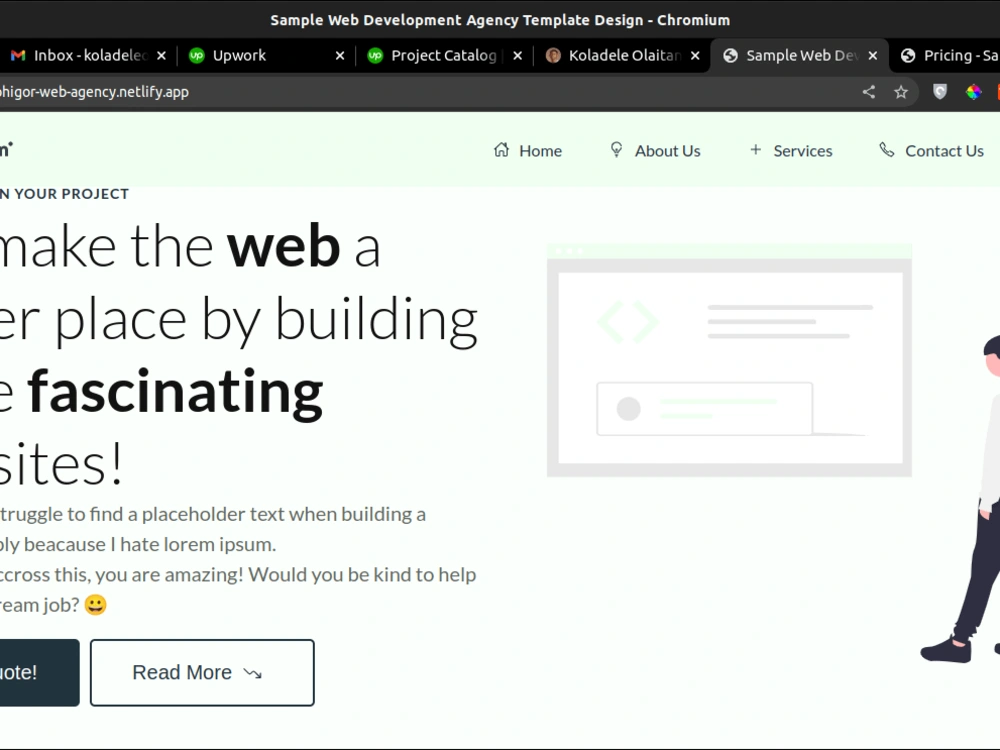Click the dark quote button
This screenshot has width=1000, height=750.
[40, 673]
